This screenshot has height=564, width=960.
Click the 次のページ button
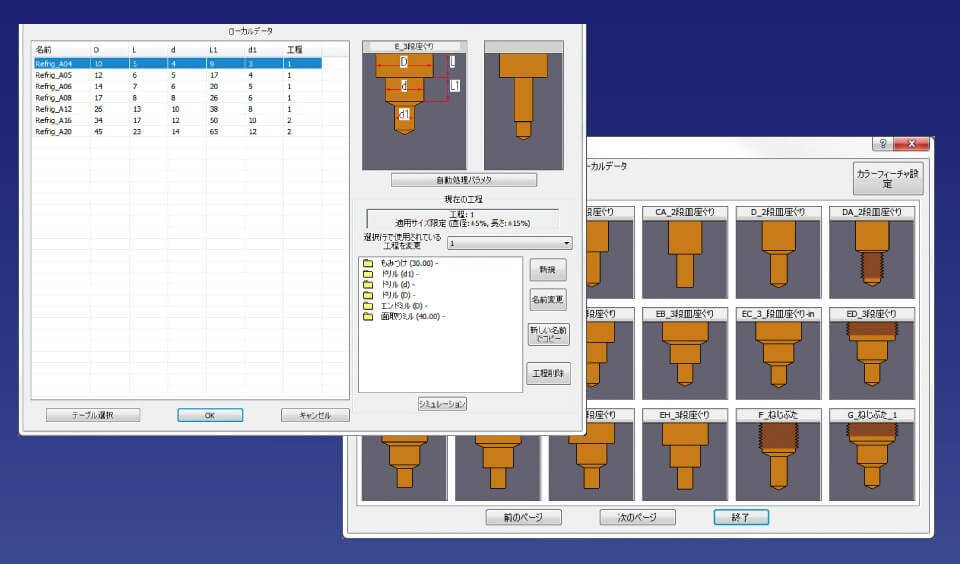(x=637, y=517)
